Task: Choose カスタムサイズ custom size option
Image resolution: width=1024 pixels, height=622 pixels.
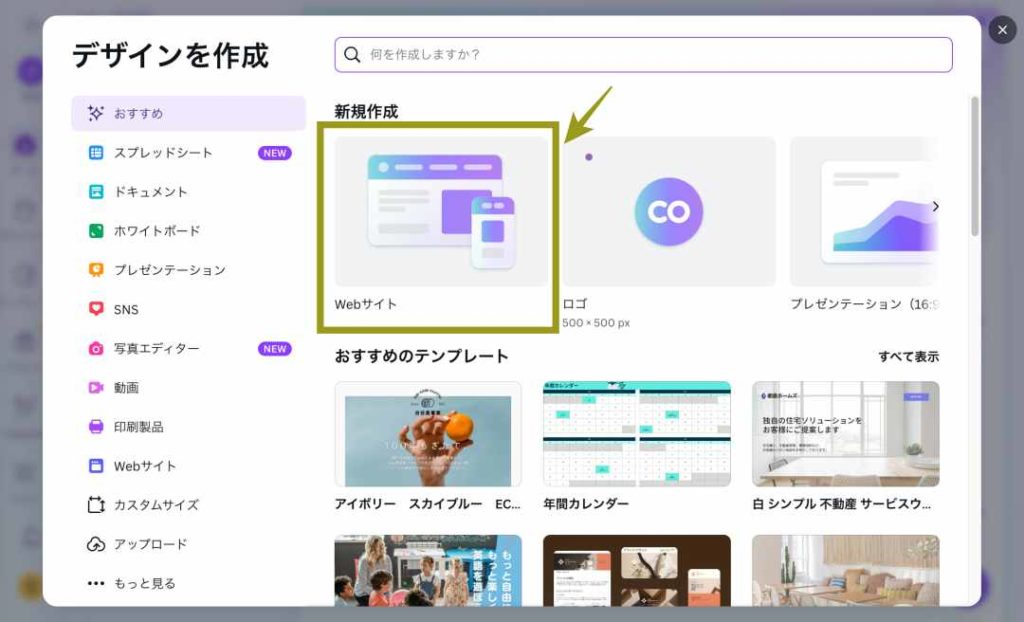Action: [155, 505]
